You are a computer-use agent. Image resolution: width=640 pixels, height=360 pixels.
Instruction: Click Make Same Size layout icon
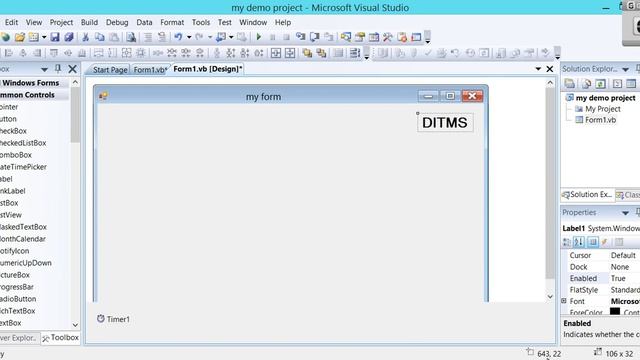(x=127, y=53)
